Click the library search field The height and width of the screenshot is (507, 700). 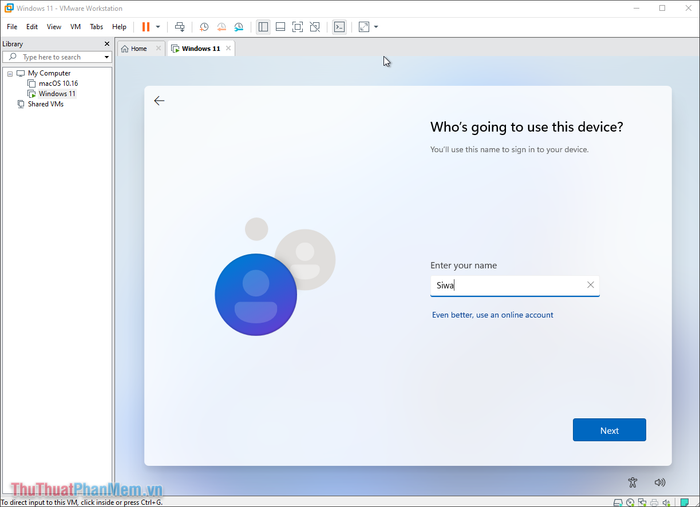click(57, 57)
